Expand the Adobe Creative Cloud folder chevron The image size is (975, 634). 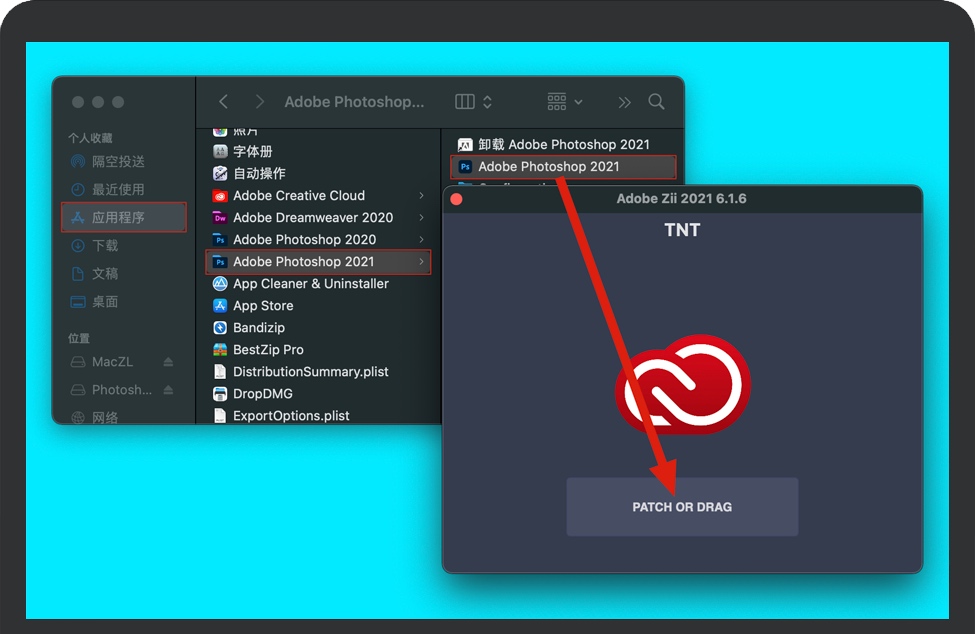coord(422,196)
